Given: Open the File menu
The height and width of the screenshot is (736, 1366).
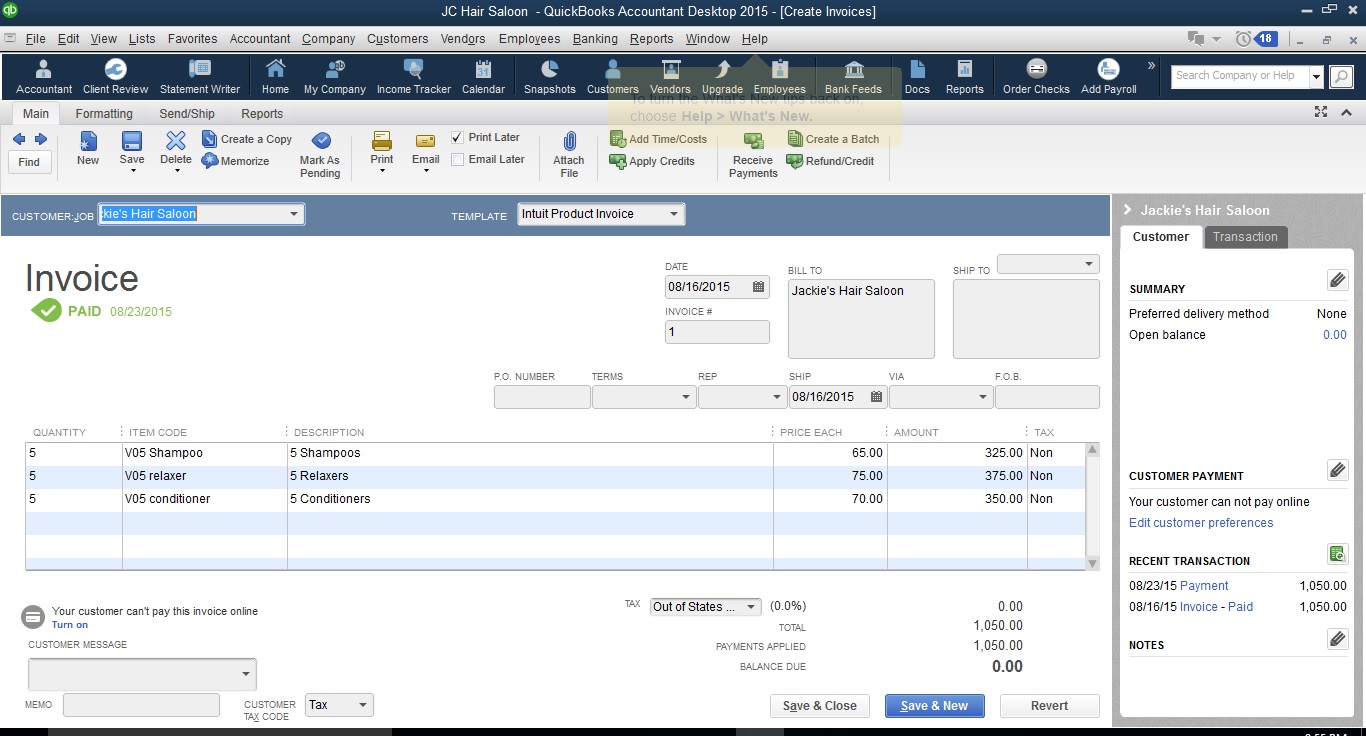Looking at the screenshot, I should (x=35, y=39).
